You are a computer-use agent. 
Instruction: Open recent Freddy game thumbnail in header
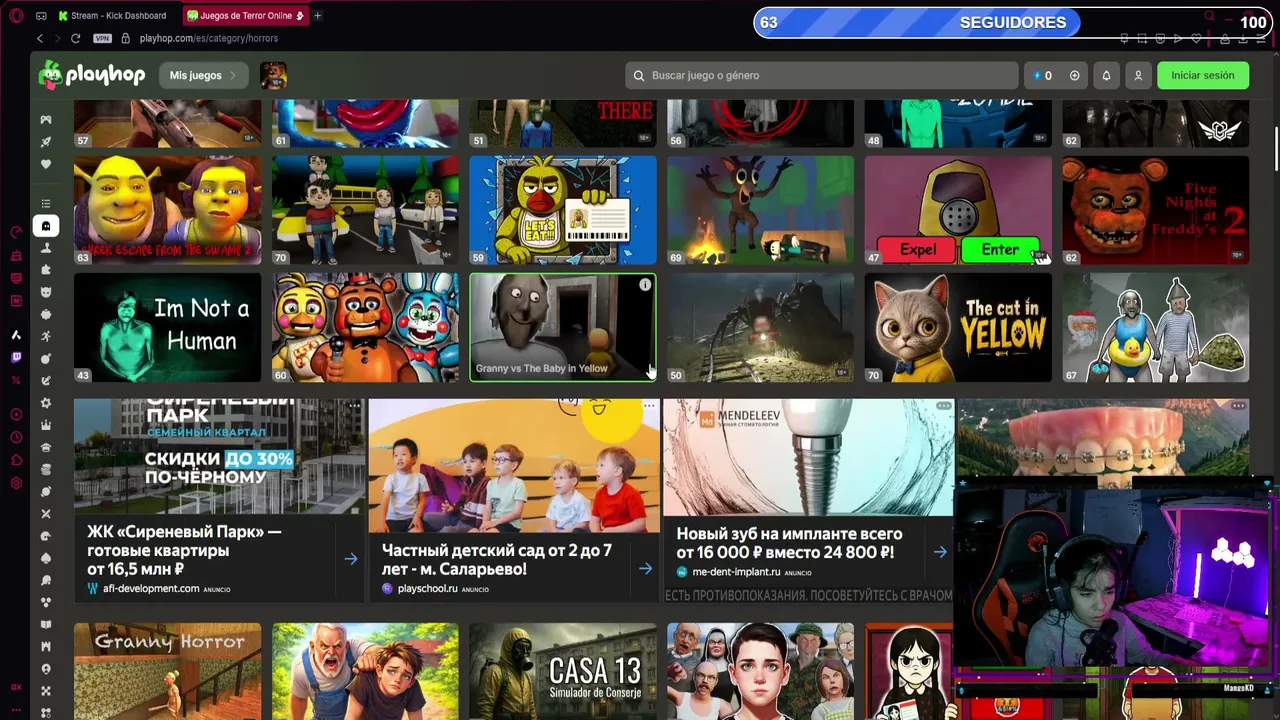pyautogui.click(x=273, y=75)
